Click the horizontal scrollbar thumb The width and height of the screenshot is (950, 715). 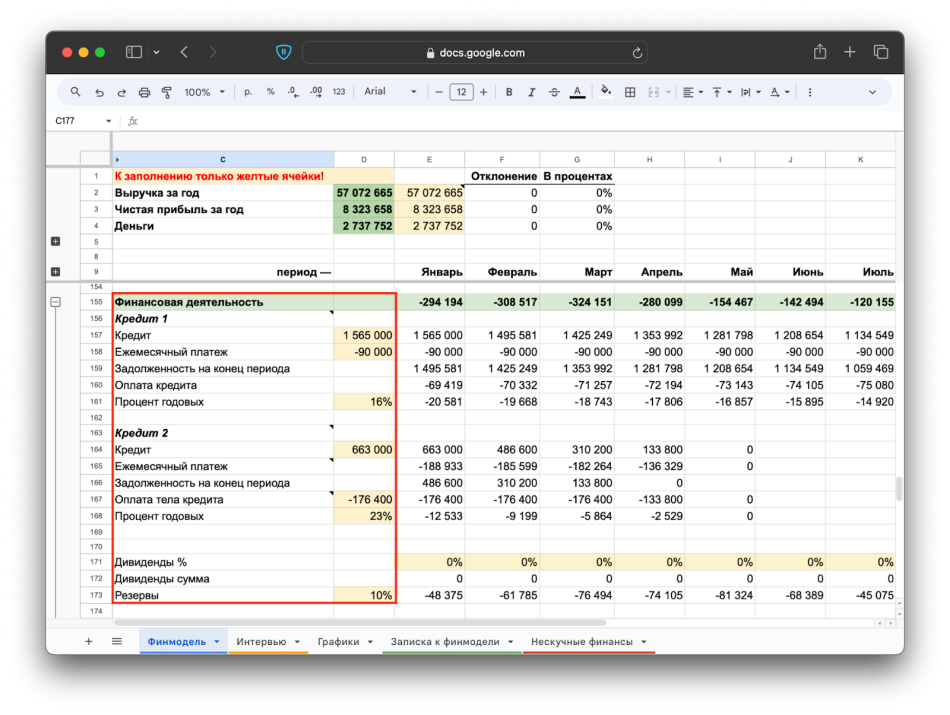coord(360,622)
